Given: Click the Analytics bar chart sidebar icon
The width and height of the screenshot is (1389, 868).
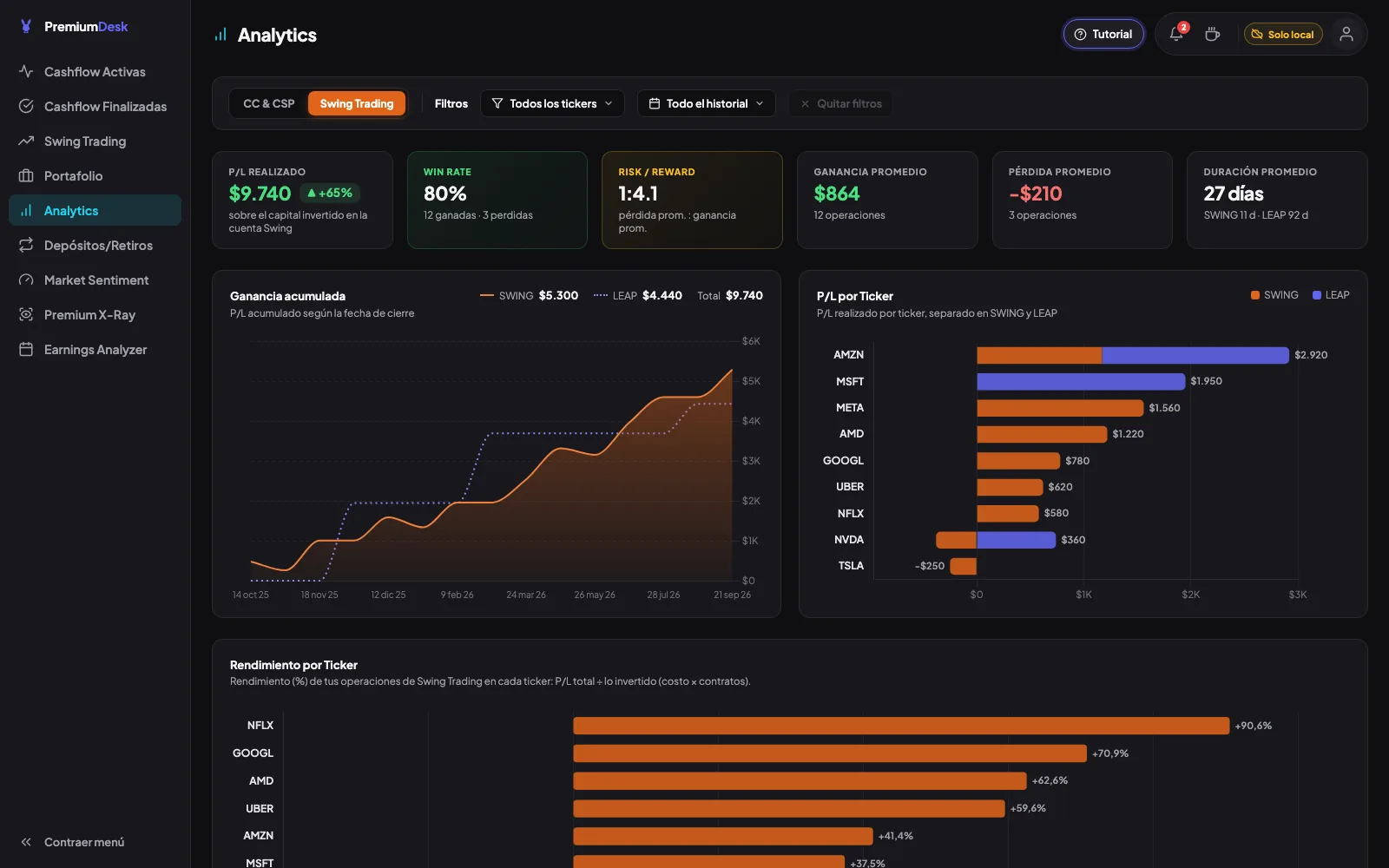Looking at the screenshot, I should click(x=26, y=210).
